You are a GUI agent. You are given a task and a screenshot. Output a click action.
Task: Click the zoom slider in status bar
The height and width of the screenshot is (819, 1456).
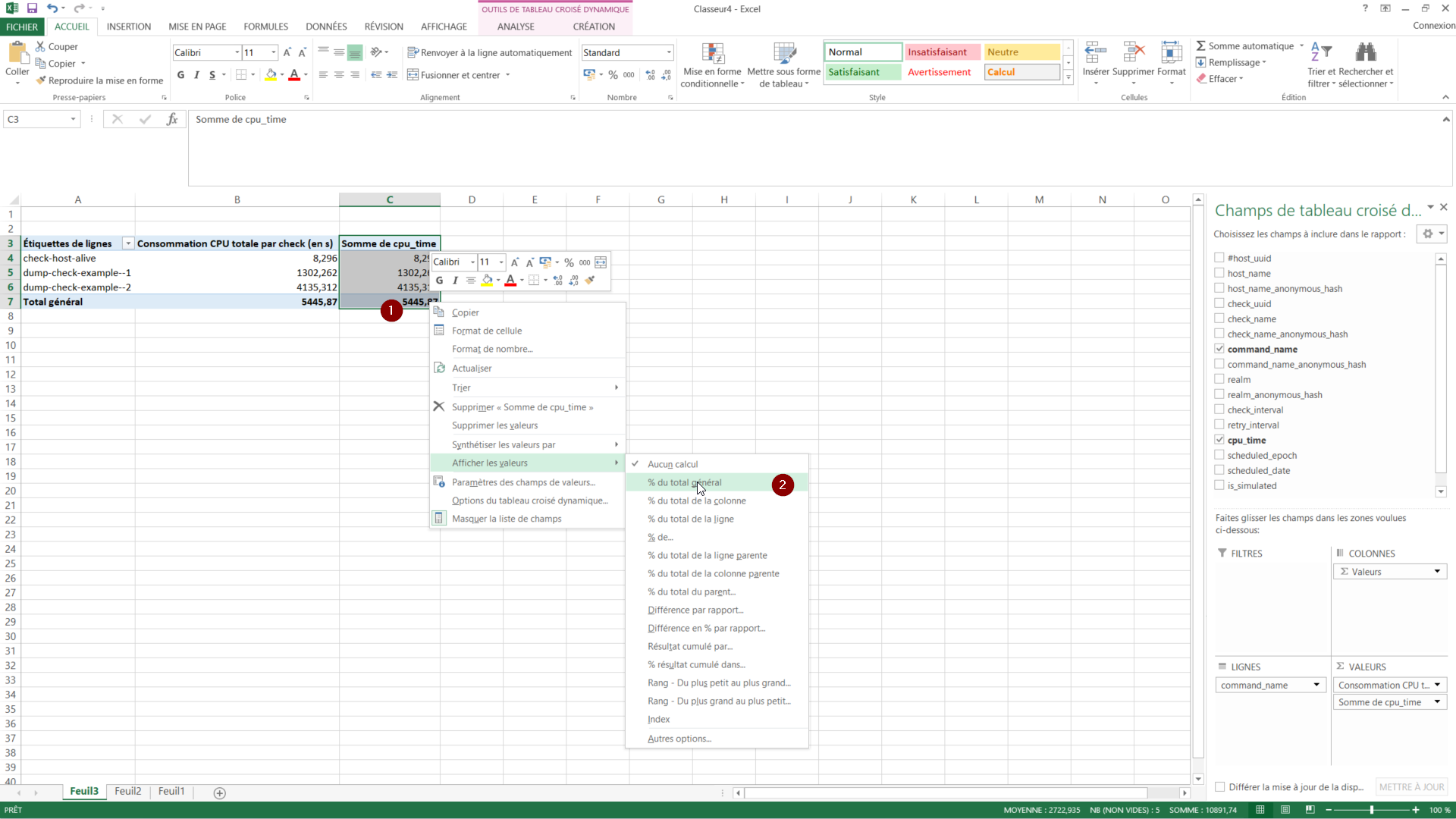[x=1372, y=810]
